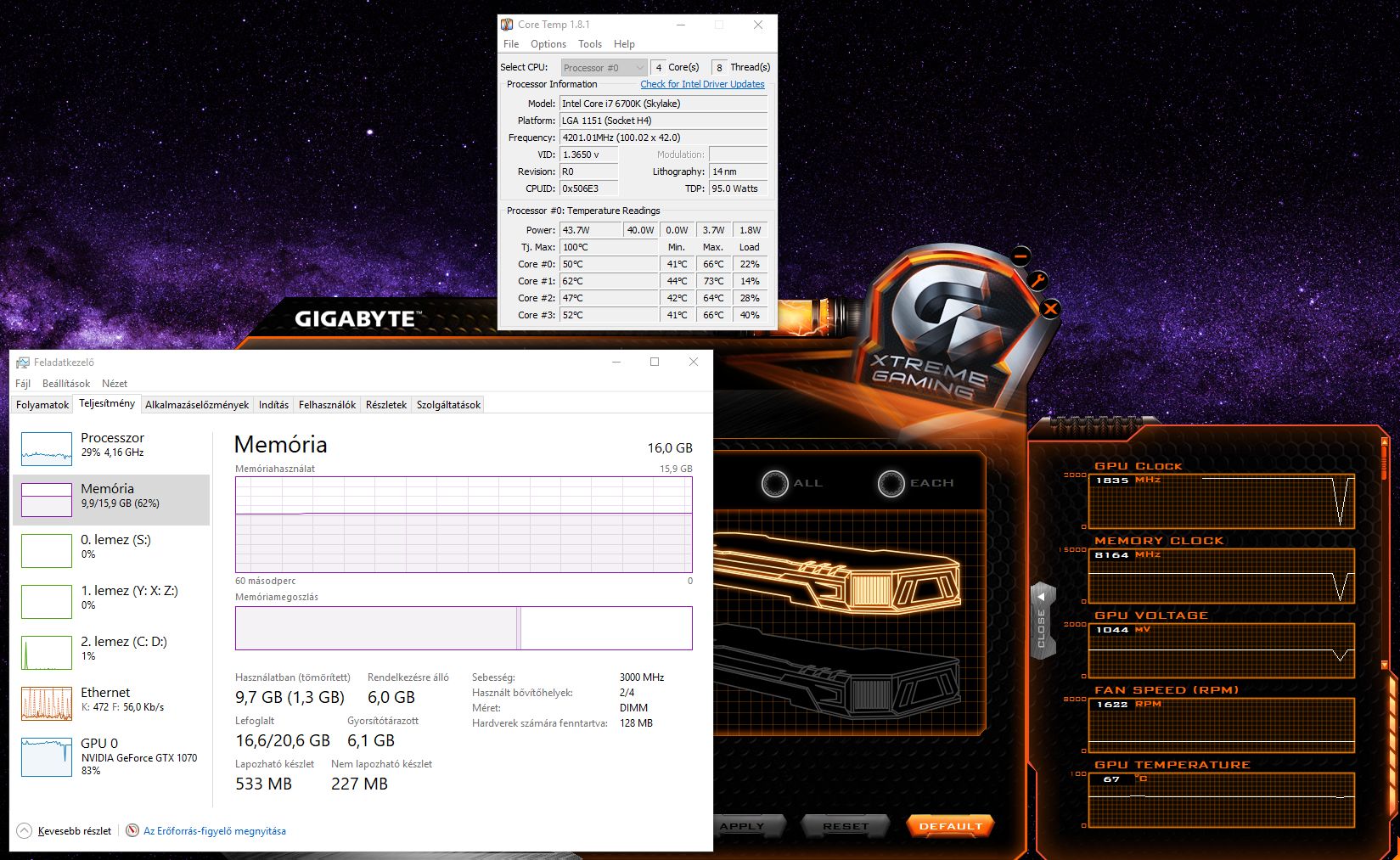Viewport: 1400px width, 860px height.
Task: Click the Memóriamegoszlás composition bar
Action: coord(464,628)
